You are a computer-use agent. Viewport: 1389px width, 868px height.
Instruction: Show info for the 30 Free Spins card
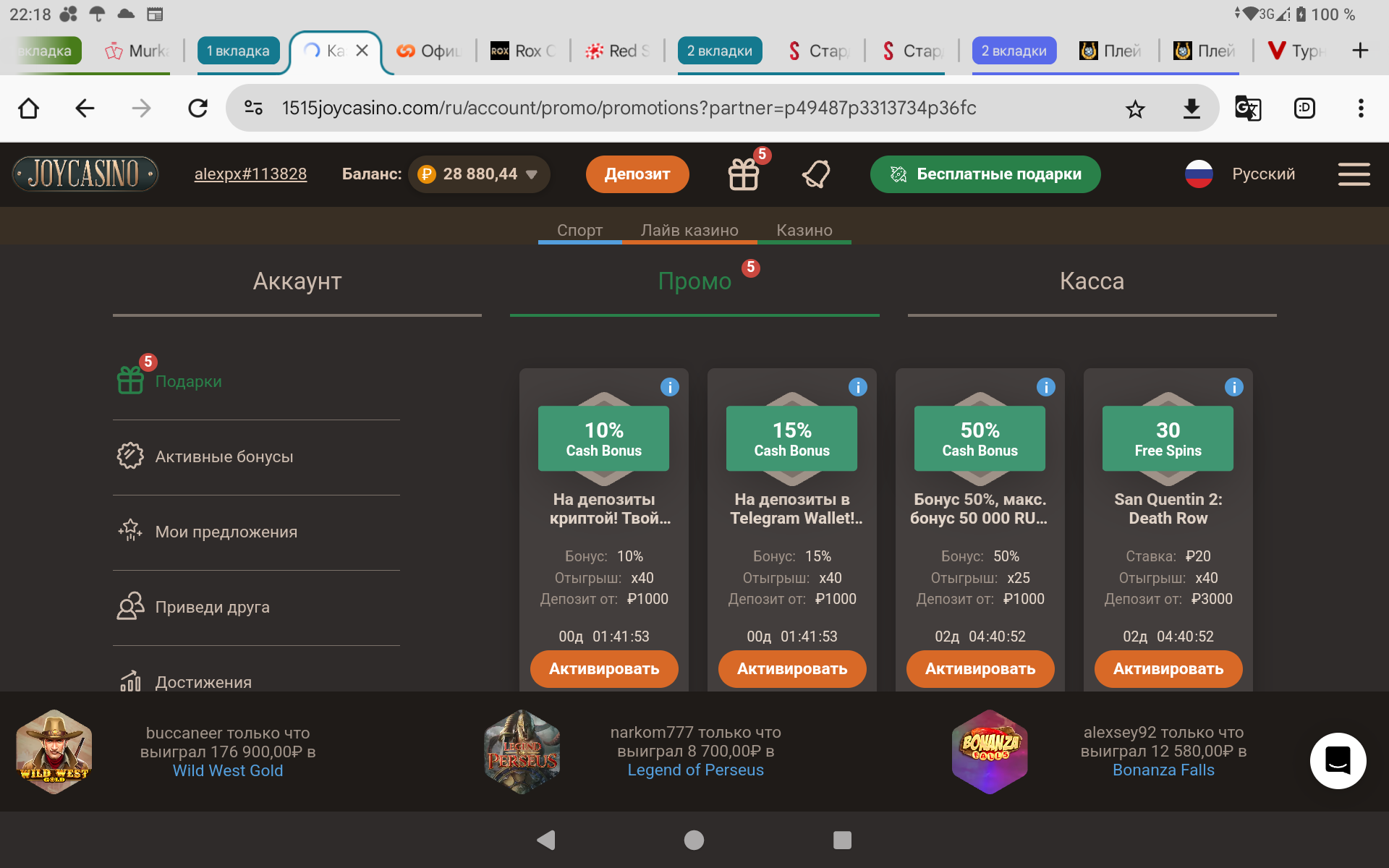click(x=1233, y=387)
